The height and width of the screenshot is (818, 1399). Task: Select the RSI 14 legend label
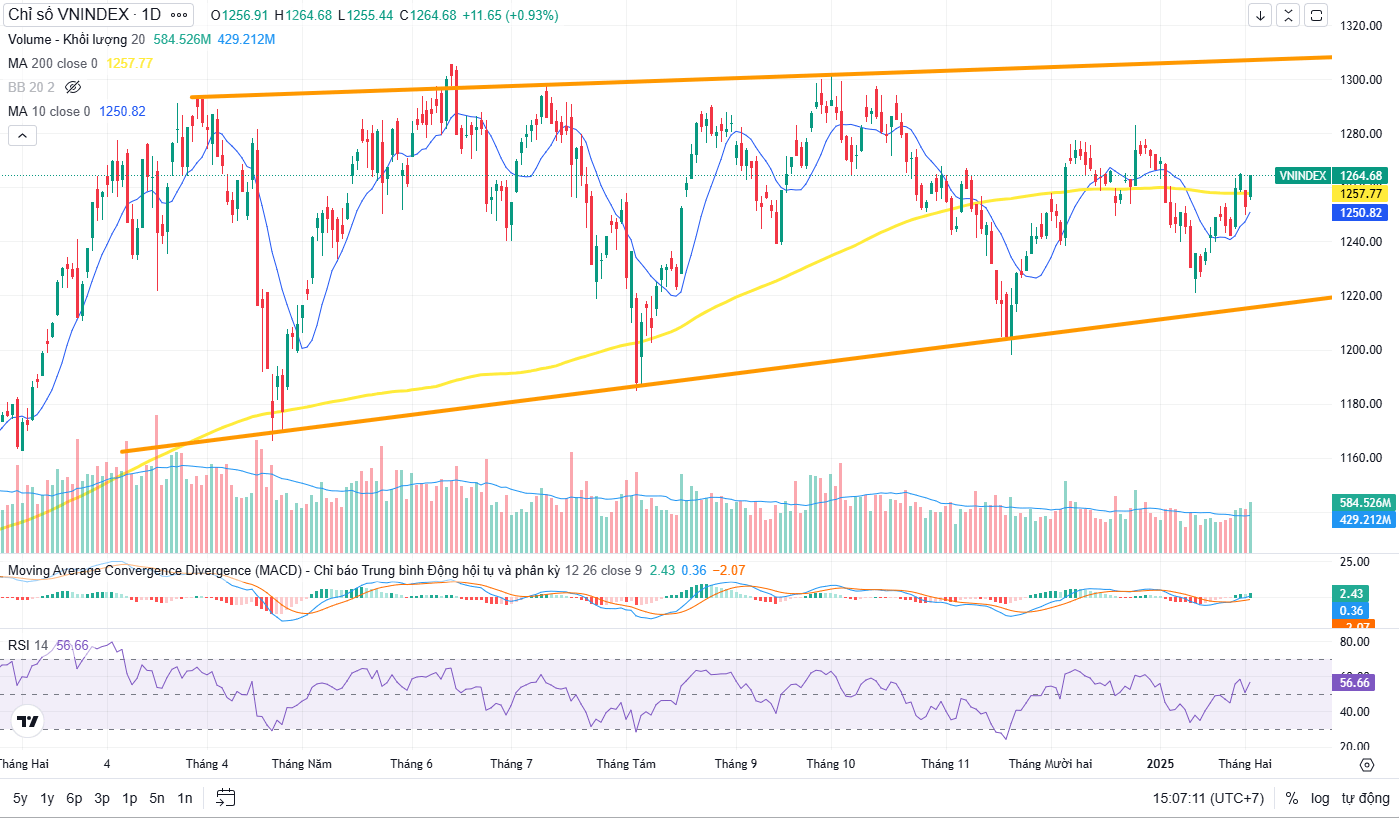coord(28,645)
